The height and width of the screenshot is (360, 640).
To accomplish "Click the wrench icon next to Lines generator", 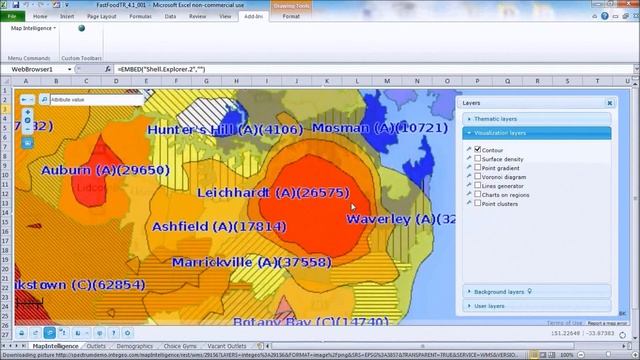I will pos(469,185).
